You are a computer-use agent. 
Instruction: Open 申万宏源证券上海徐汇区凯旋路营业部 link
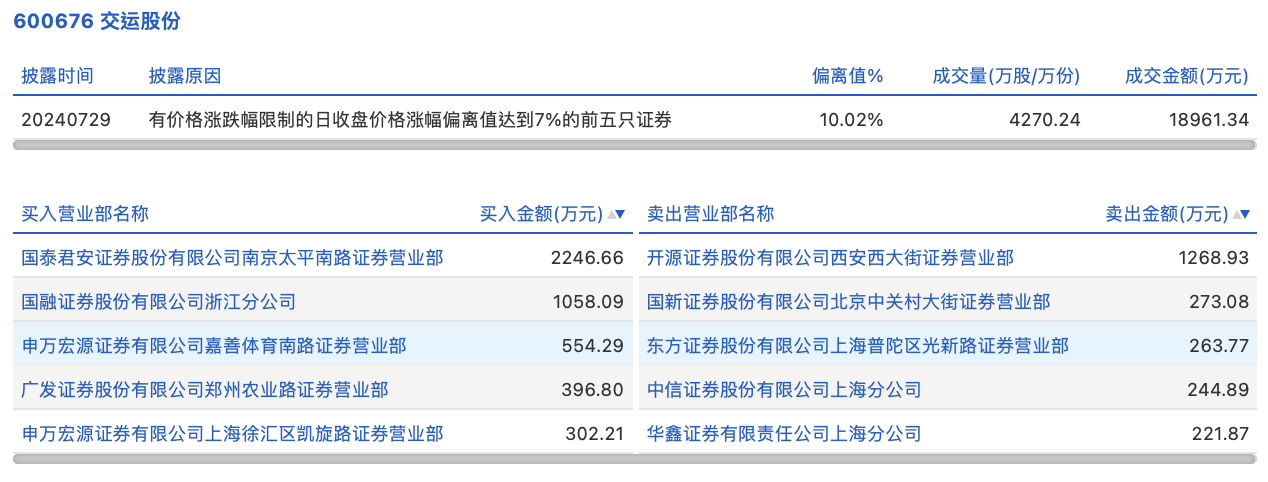tap(232, 434)
